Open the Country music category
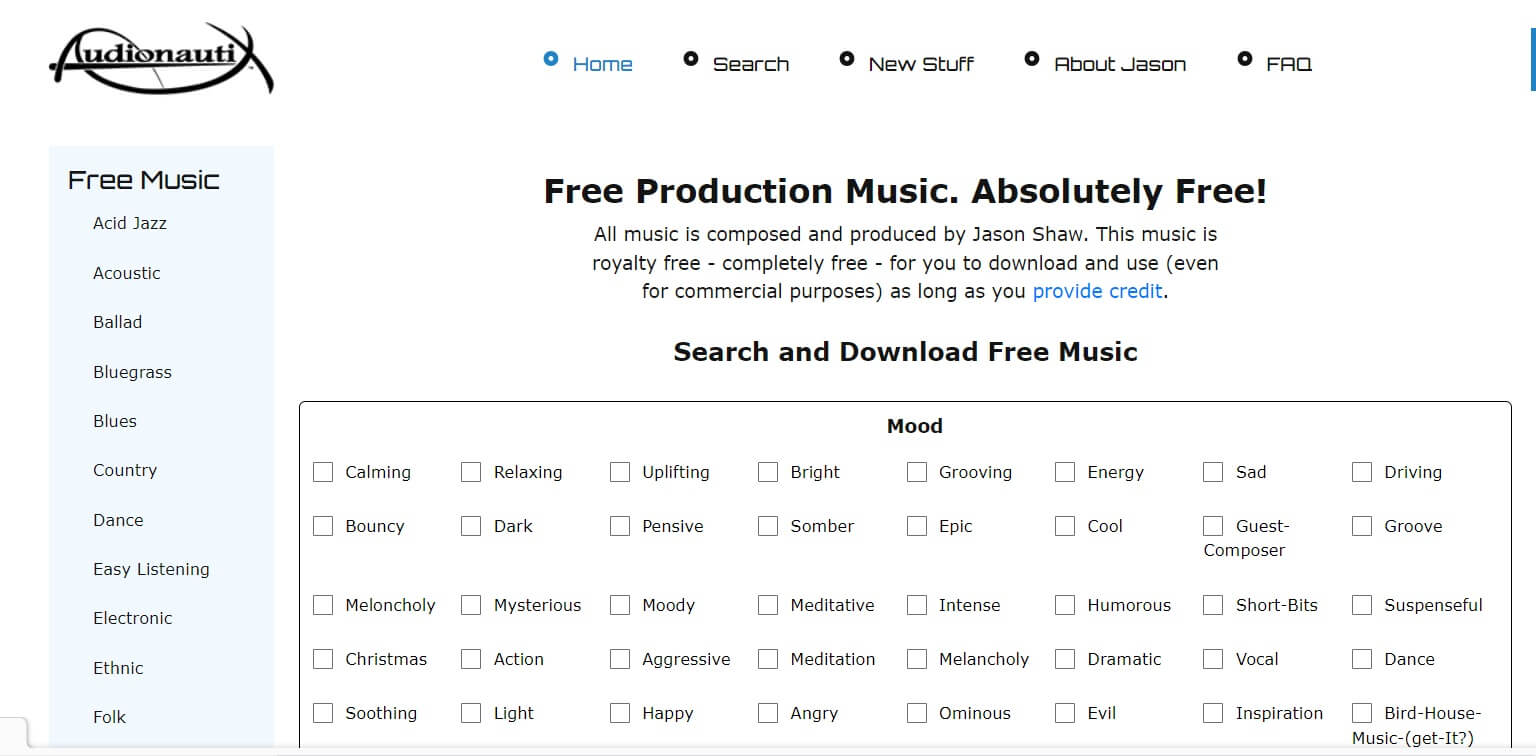This screenshot has width=1536, height=756. click(x=124, y=470)
